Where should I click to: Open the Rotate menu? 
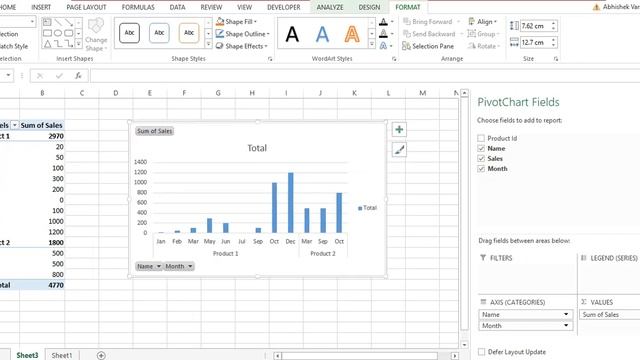(484, 46)
